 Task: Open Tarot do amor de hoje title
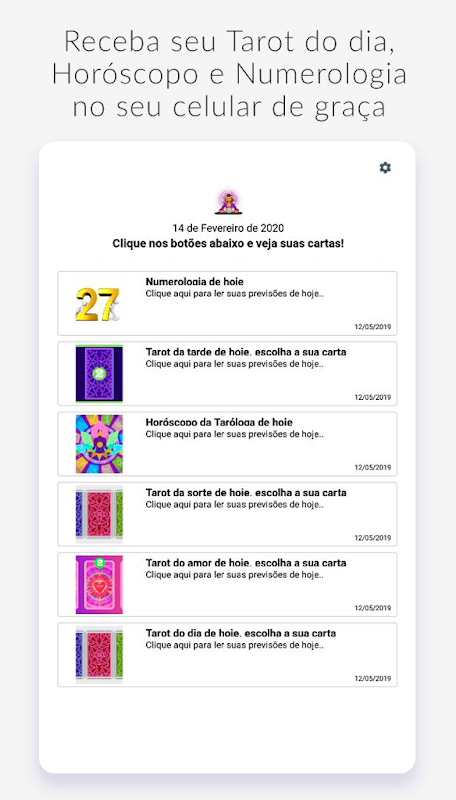tap(246, 563)
